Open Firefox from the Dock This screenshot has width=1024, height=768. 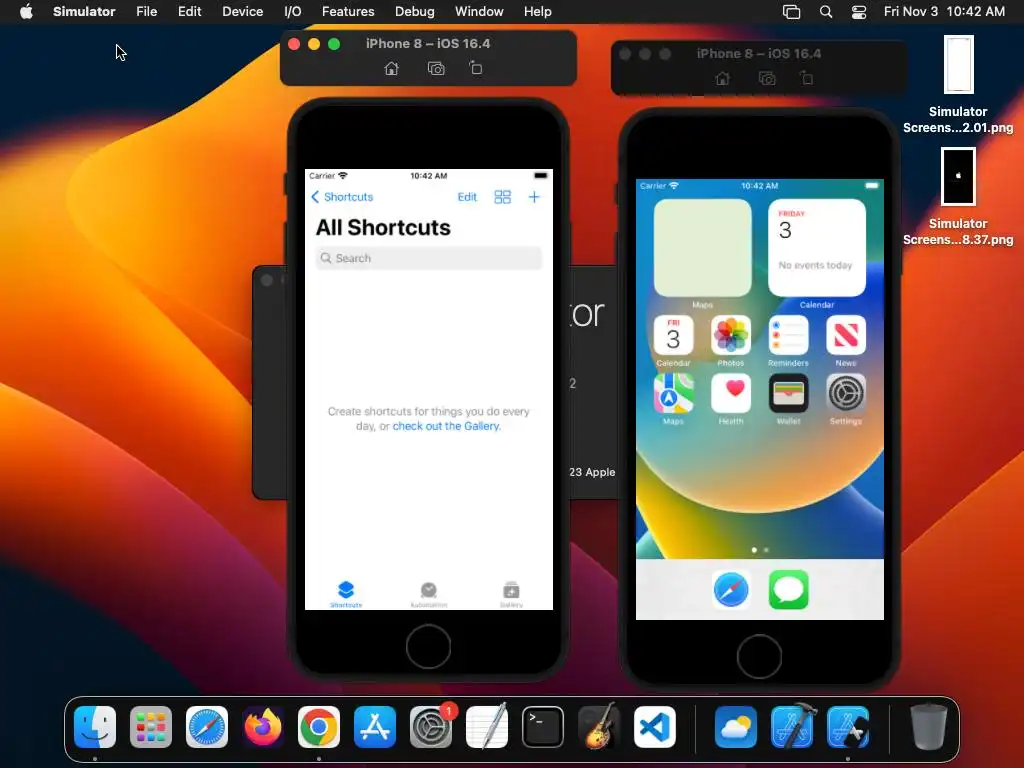coord(263,727)
